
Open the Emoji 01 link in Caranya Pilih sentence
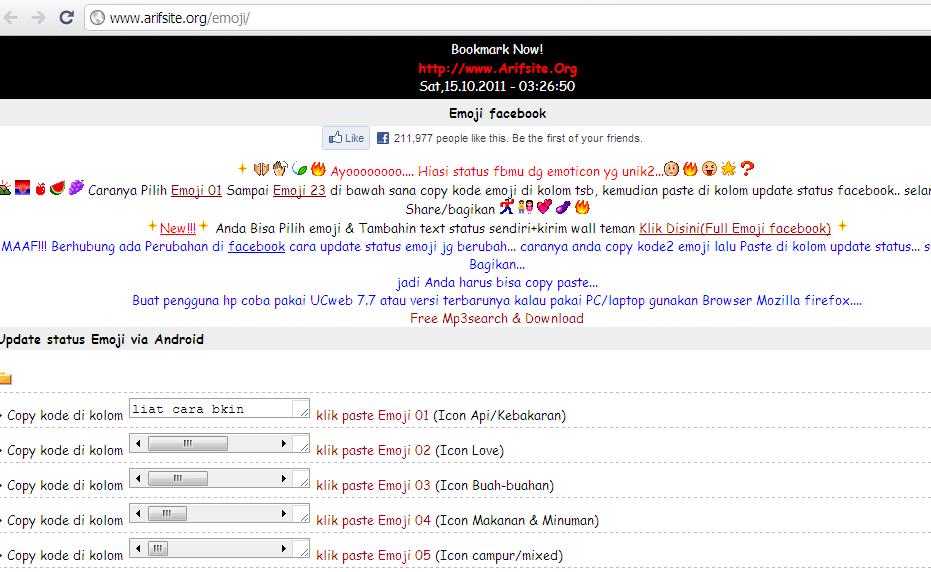click(196, 191)
